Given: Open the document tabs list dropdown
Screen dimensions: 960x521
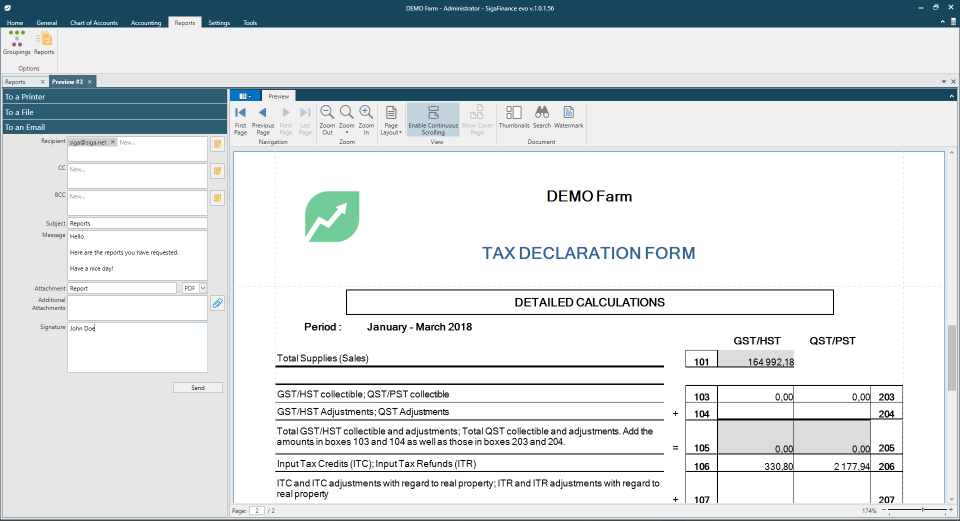Looking at the screenshot, I should click(943, 81).
